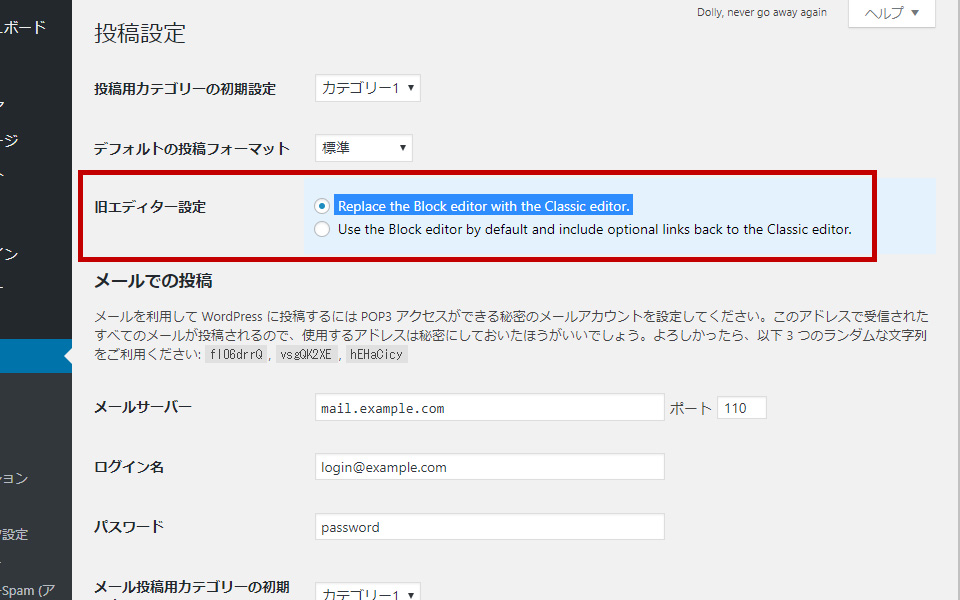Click the login name field with login@example.com
The height and width of the screenshot is (600, 960).
489,467
